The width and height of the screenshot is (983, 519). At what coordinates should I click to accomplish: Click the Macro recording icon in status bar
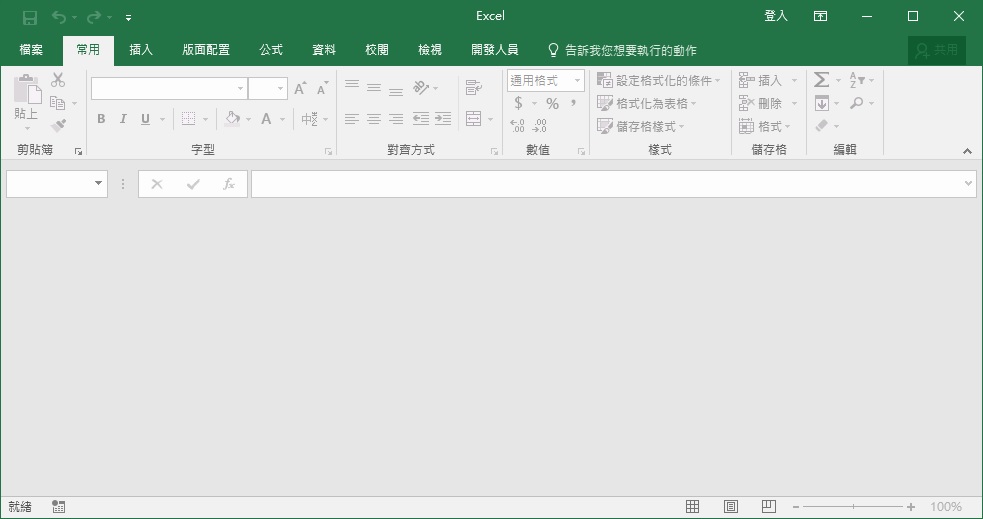point(58,507)
